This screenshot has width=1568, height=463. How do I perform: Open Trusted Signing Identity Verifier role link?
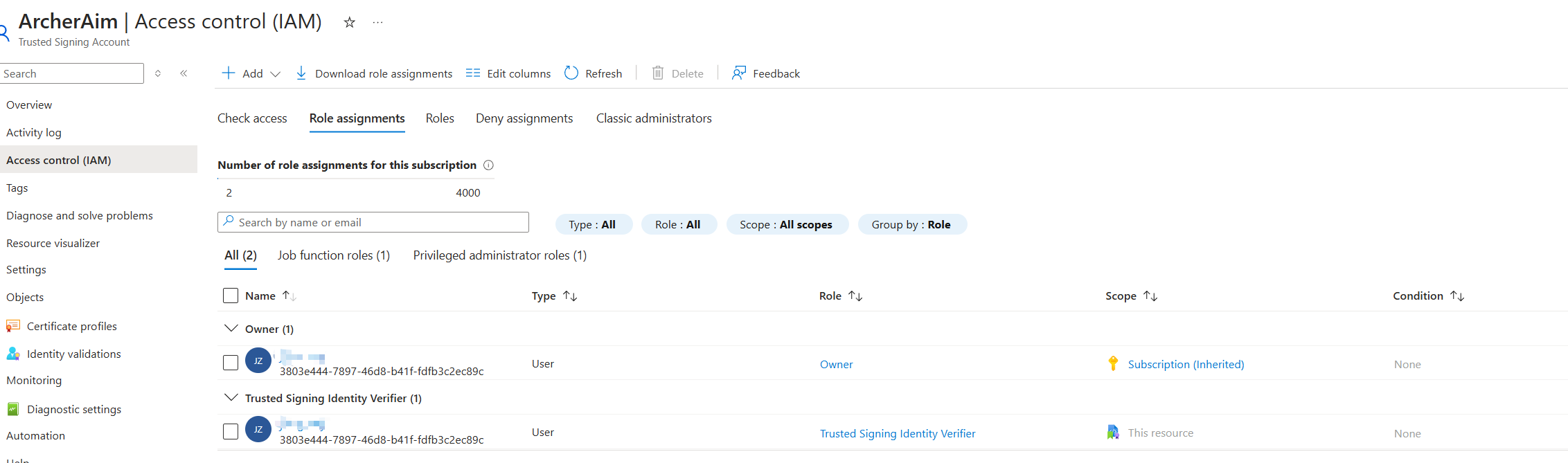898,433
